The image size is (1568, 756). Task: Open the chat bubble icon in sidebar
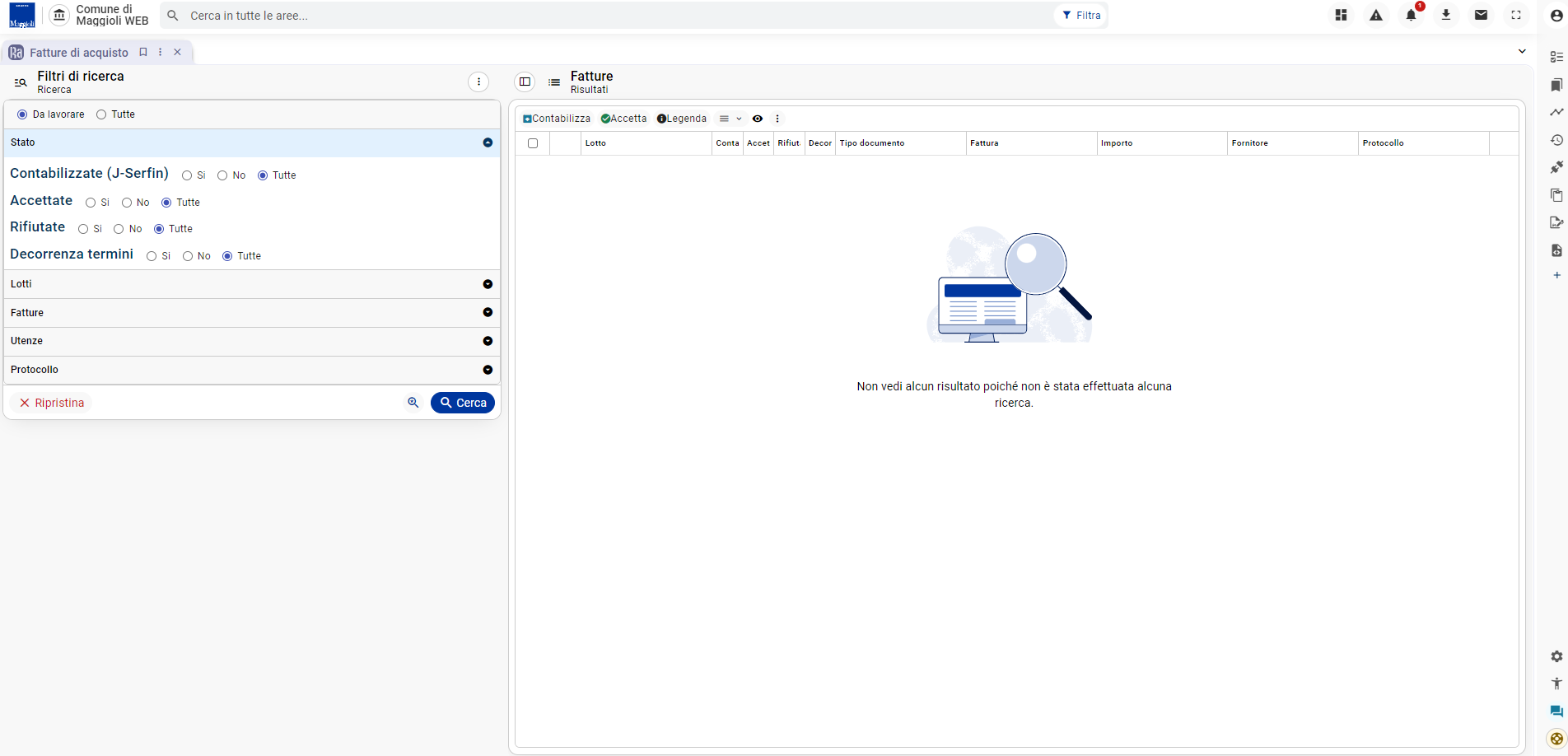pos(1556,712)
